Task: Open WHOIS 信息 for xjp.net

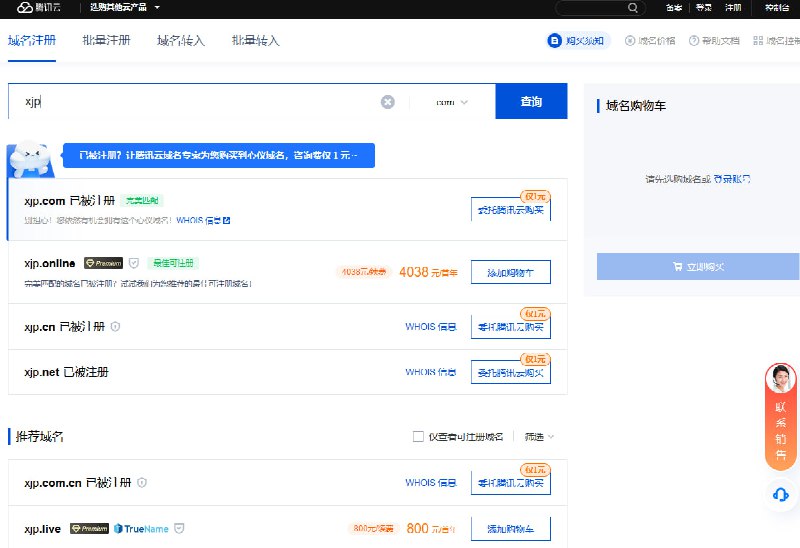Action: point(431,372)
